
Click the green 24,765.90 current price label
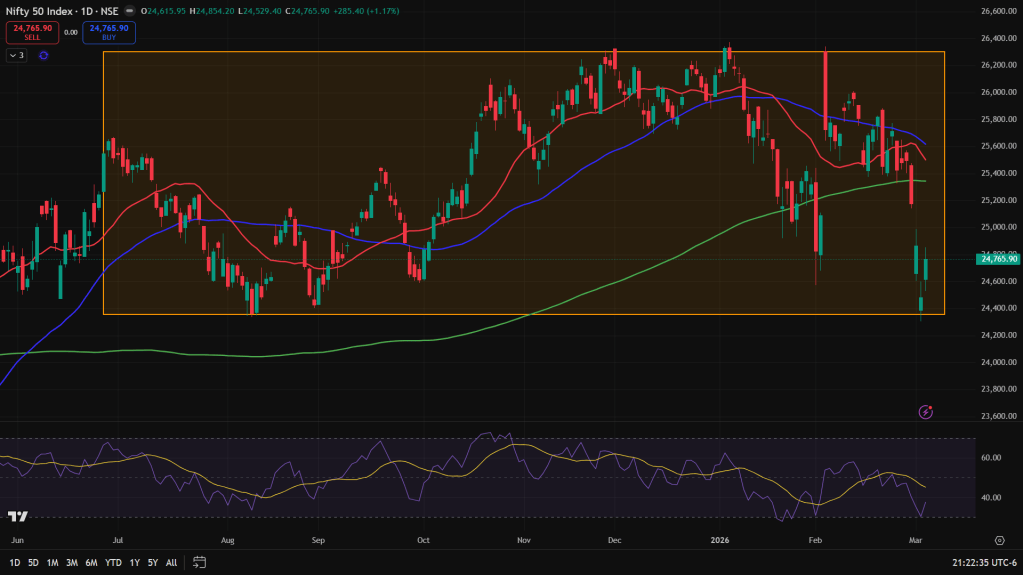998,259
